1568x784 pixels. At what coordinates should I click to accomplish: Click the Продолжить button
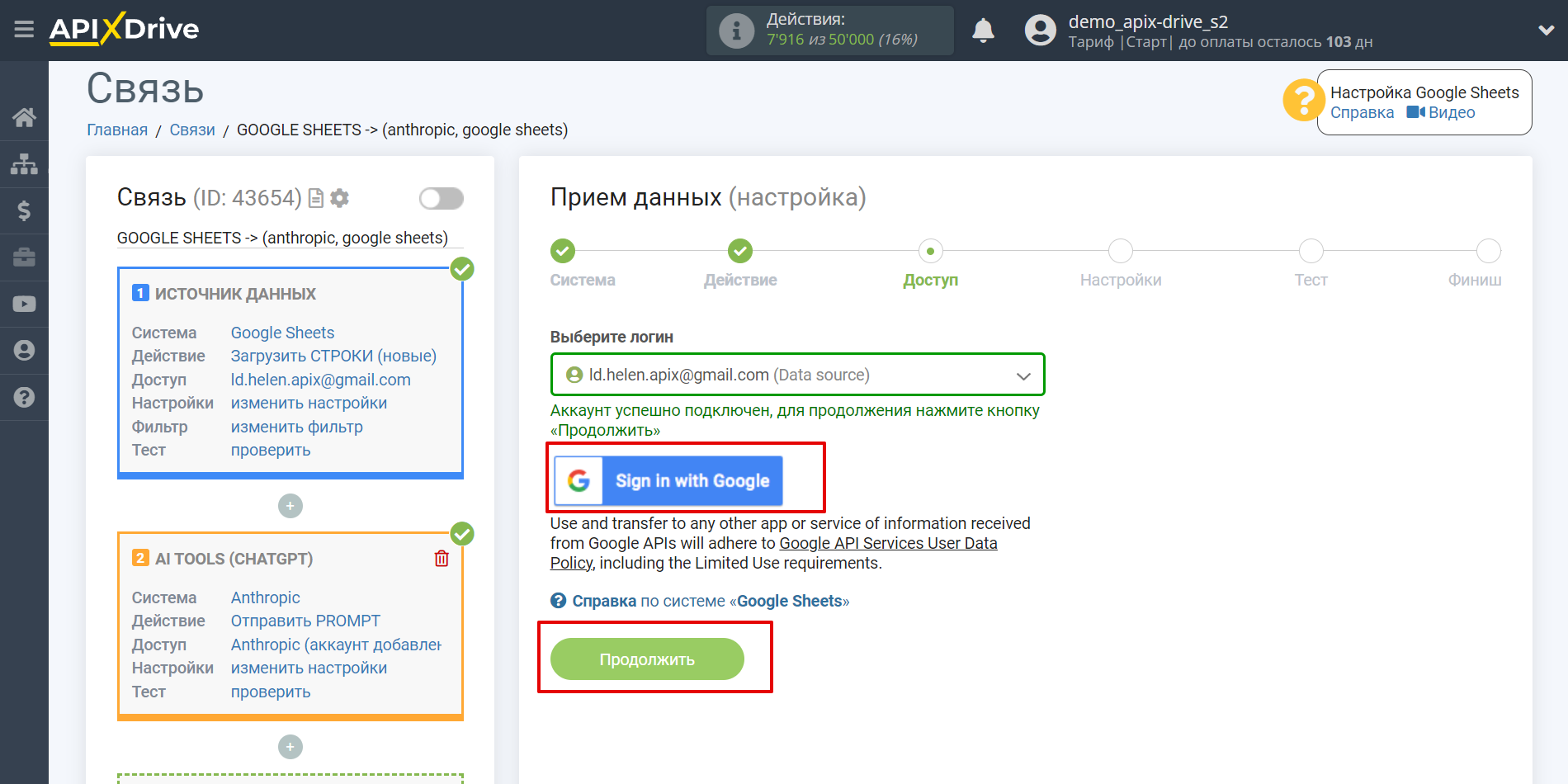[x=647, y=659]
